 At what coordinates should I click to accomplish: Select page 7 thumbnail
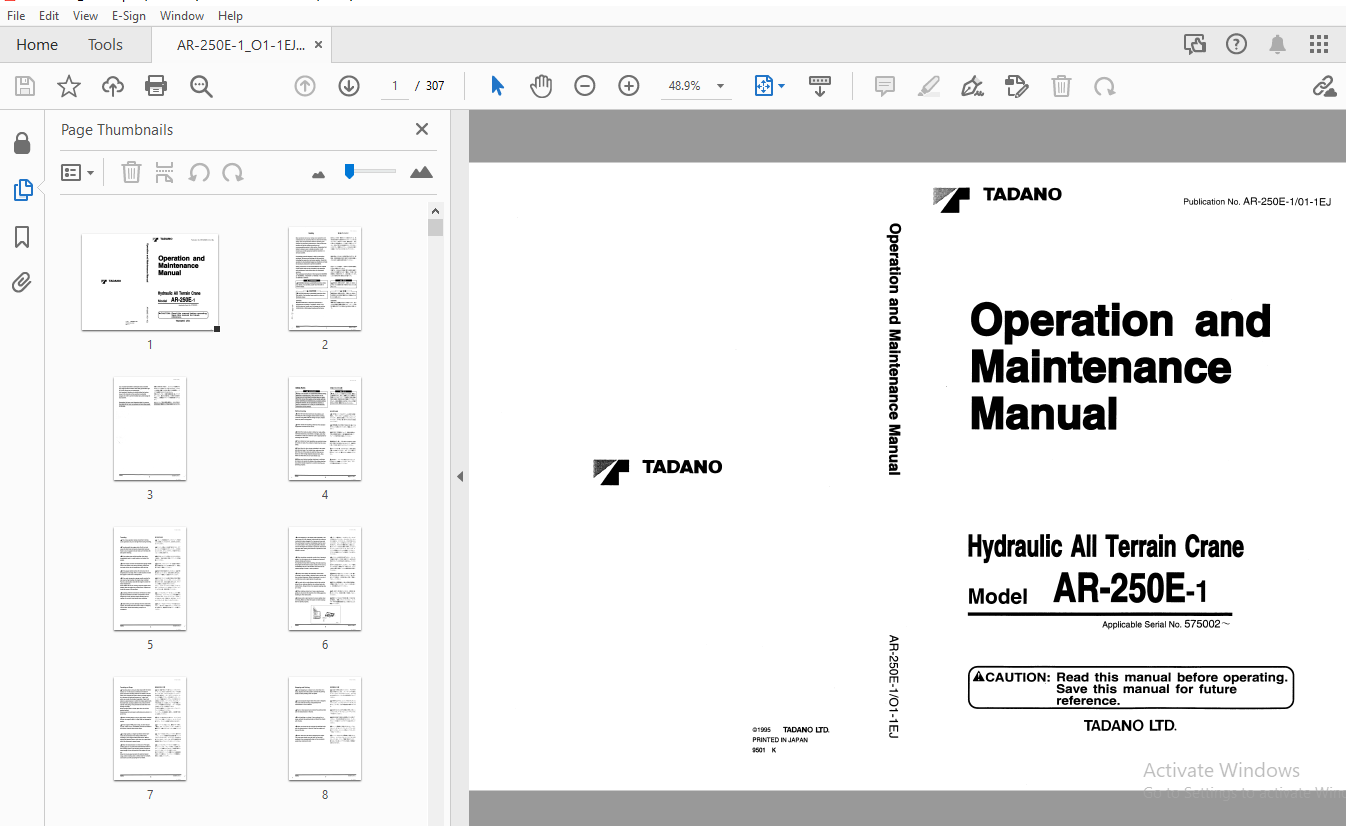tap(150, 728)
